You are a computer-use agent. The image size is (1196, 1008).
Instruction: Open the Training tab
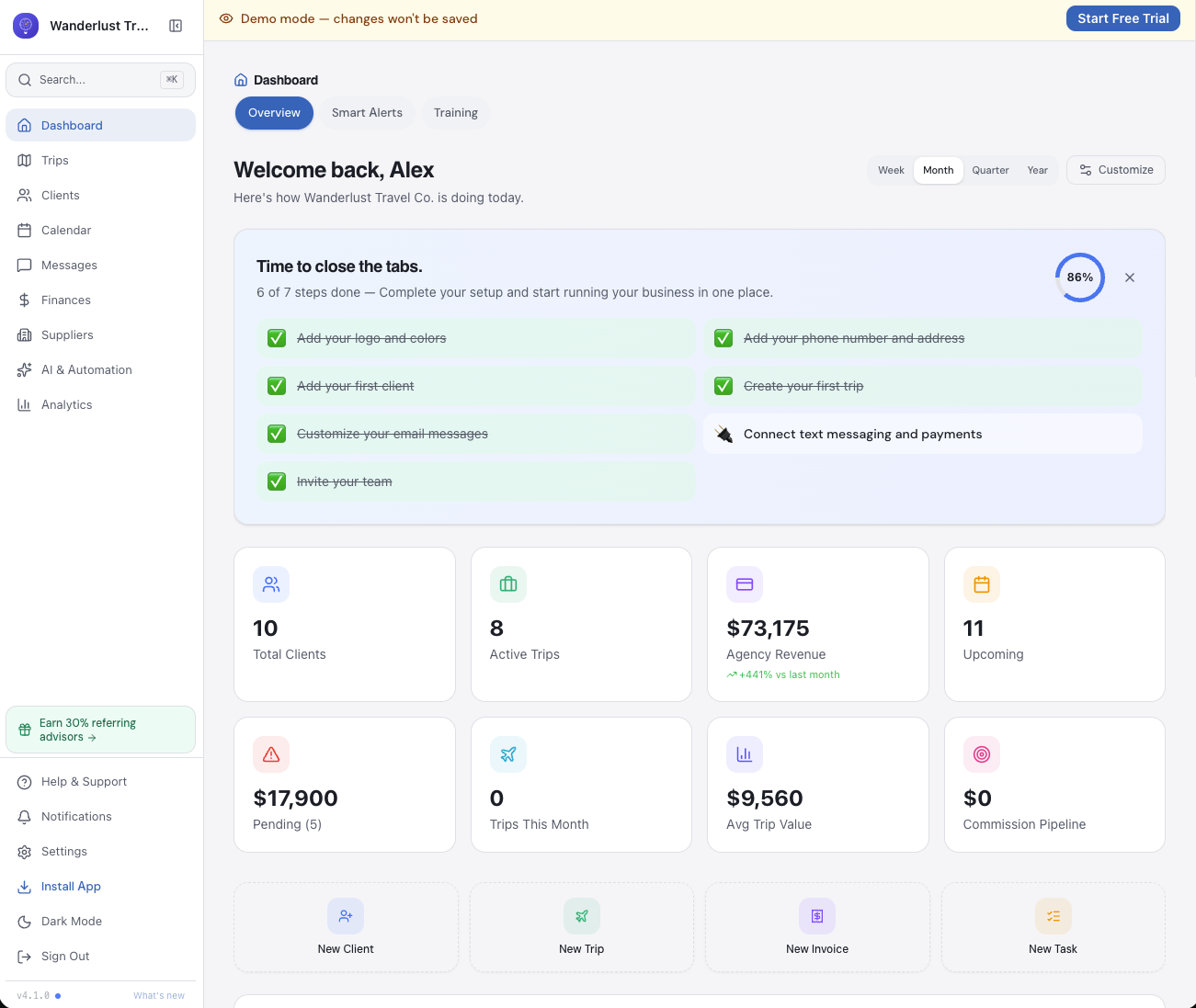tap(456, 113)
